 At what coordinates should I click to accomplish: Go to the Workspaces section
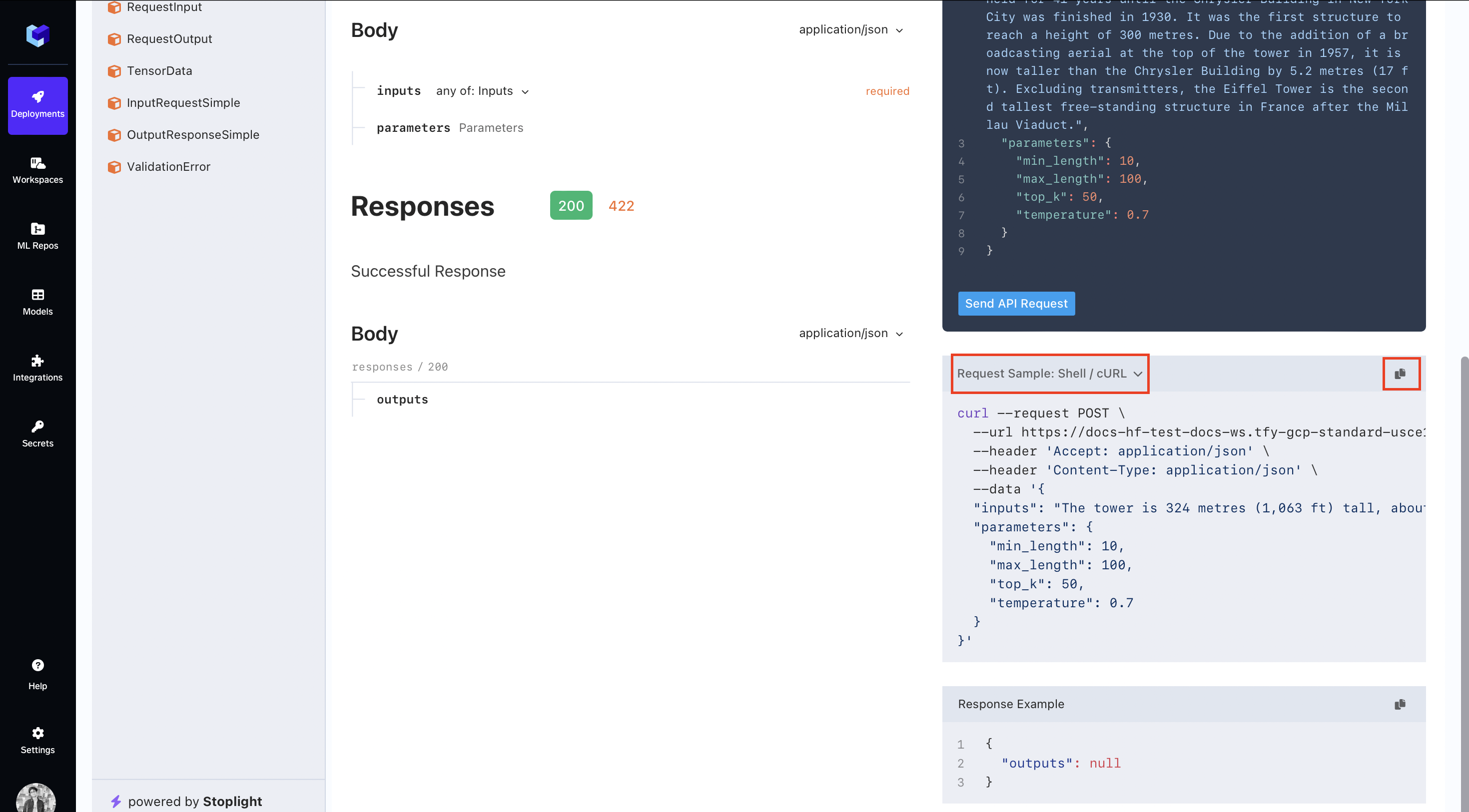37,170
